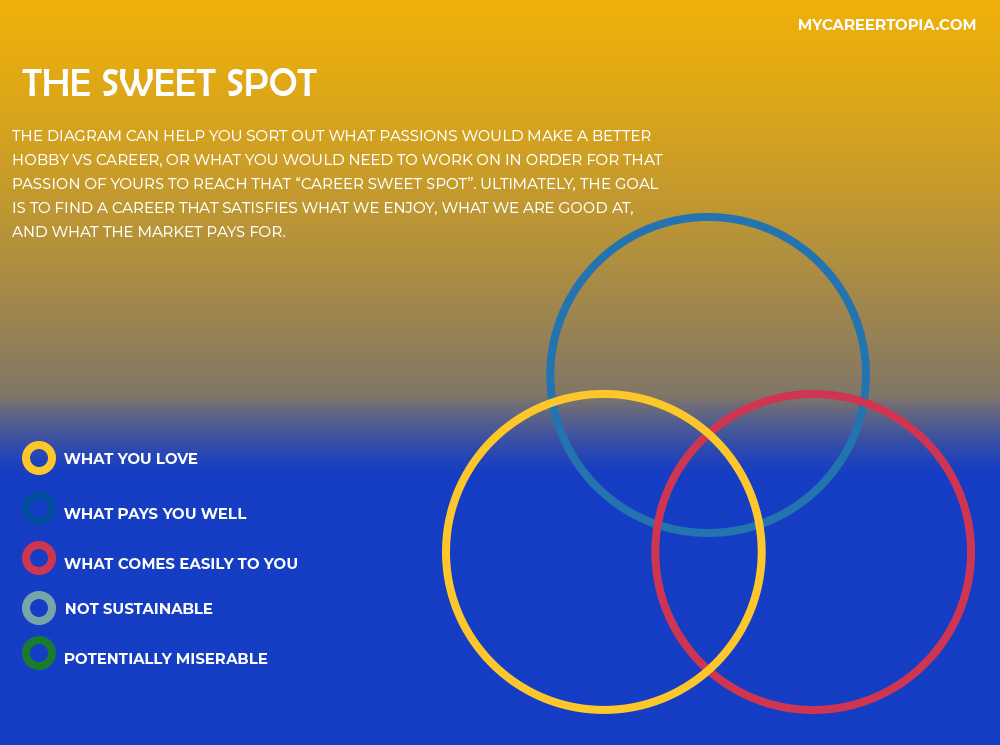Screen dimensions: 1000x745
Task: Click the What You Love legend label
Action: [x=131, y=459]
